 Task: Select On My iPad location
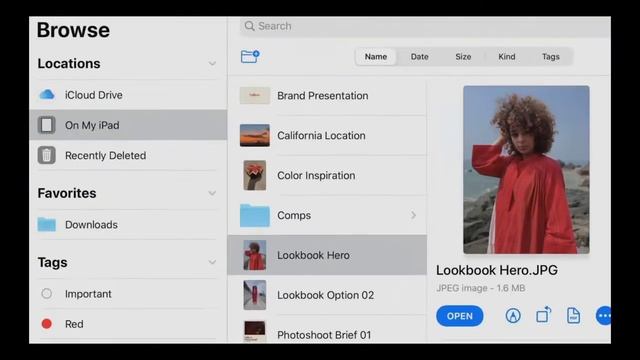click(128, 125)
